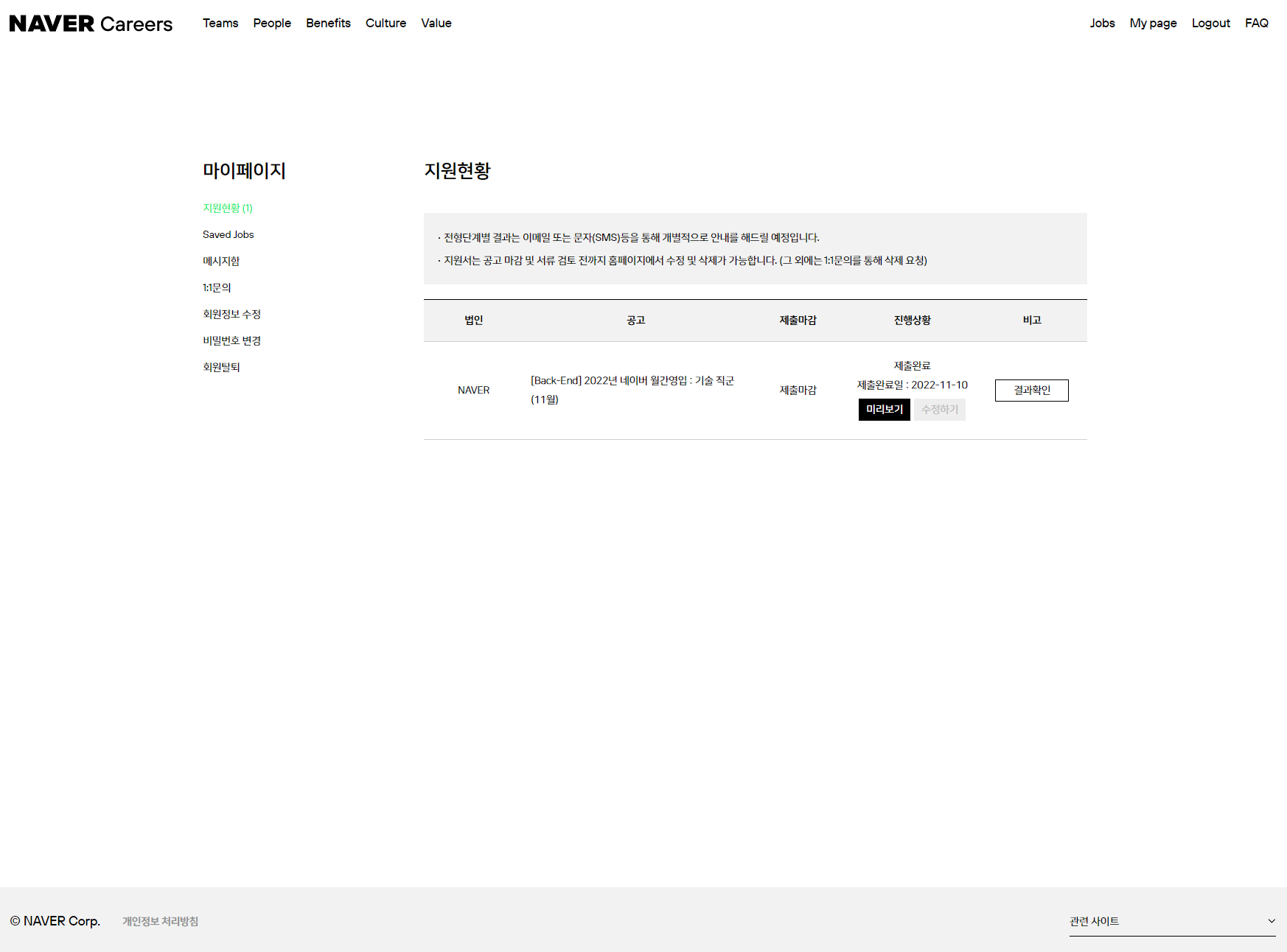Click the 제출완료일 : 2022-11-10 text
This screenshot has height=952, width=1287.
(x=913, y=385)
